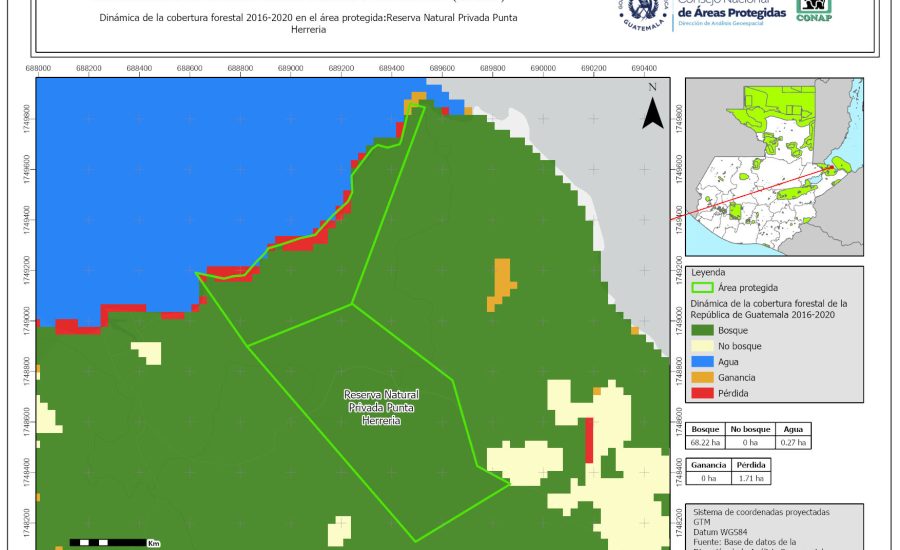Select the 68.22 ha Bosque table value
Image resolution: width=900 pixels, height=550 pixels.
[707, 441]
